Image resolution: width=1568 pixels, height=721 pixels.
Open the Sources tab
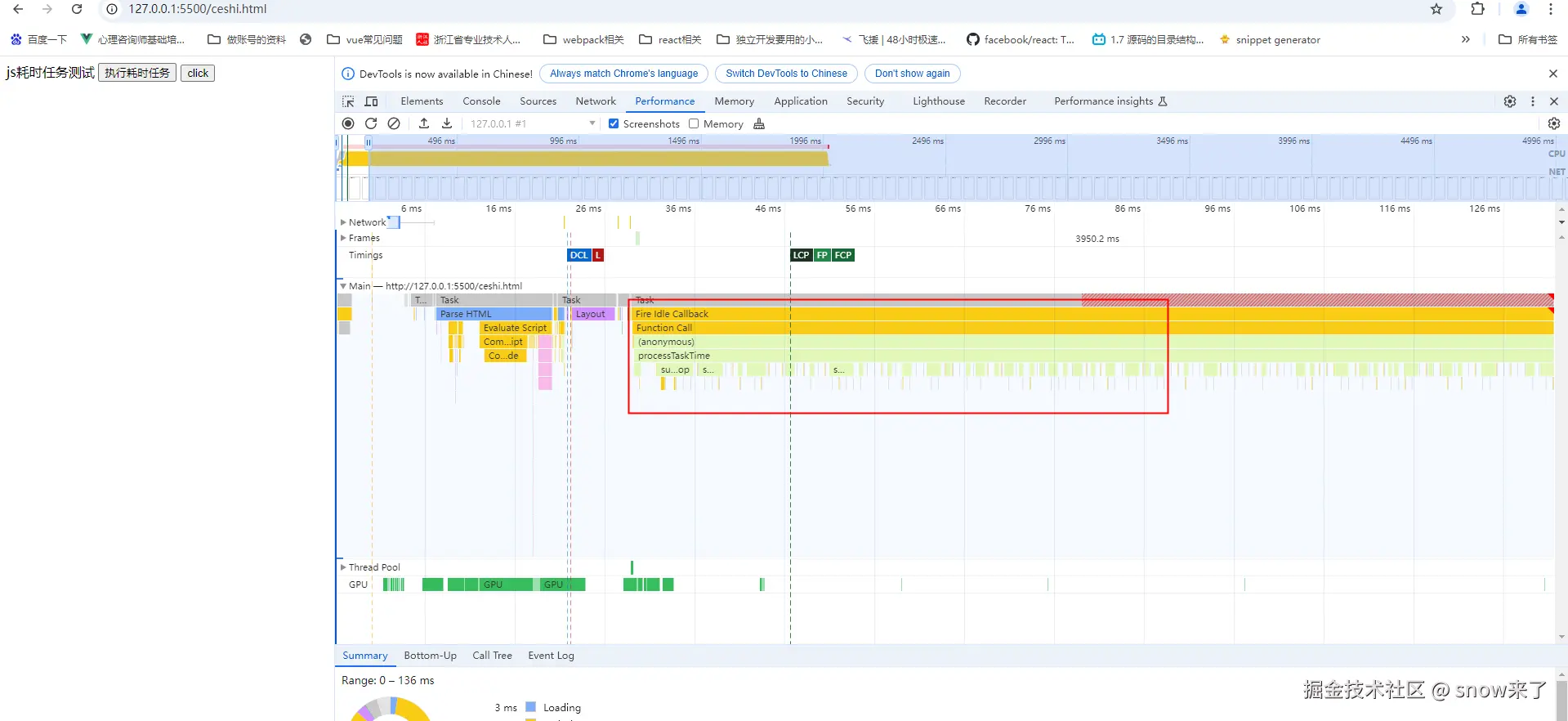pos(538,101)
